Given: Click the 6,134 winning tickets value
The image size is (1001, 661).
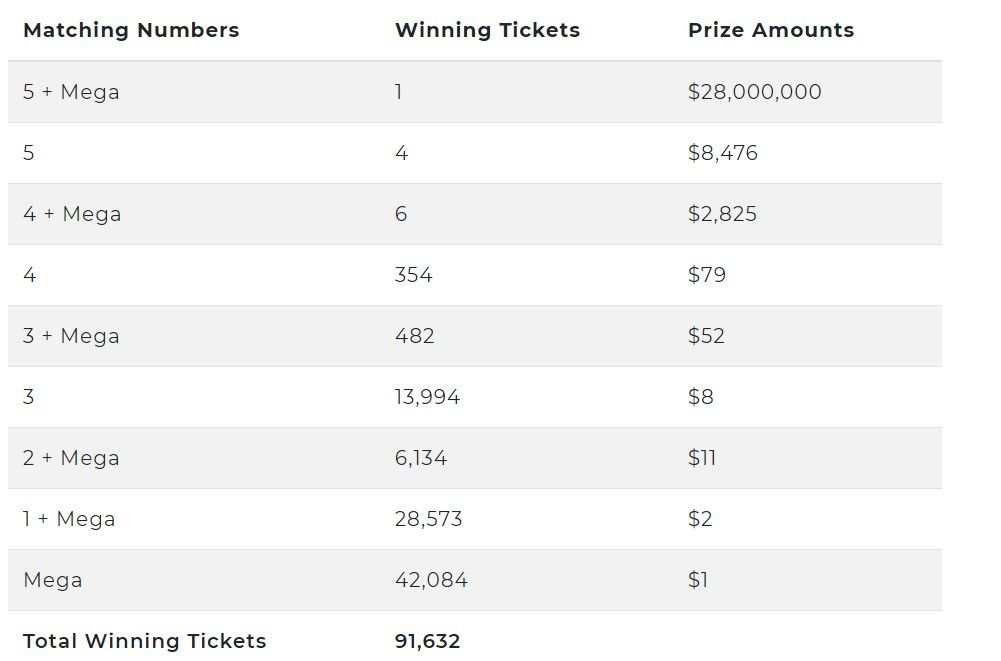Looking at the screenshot, I should [421, 458].
